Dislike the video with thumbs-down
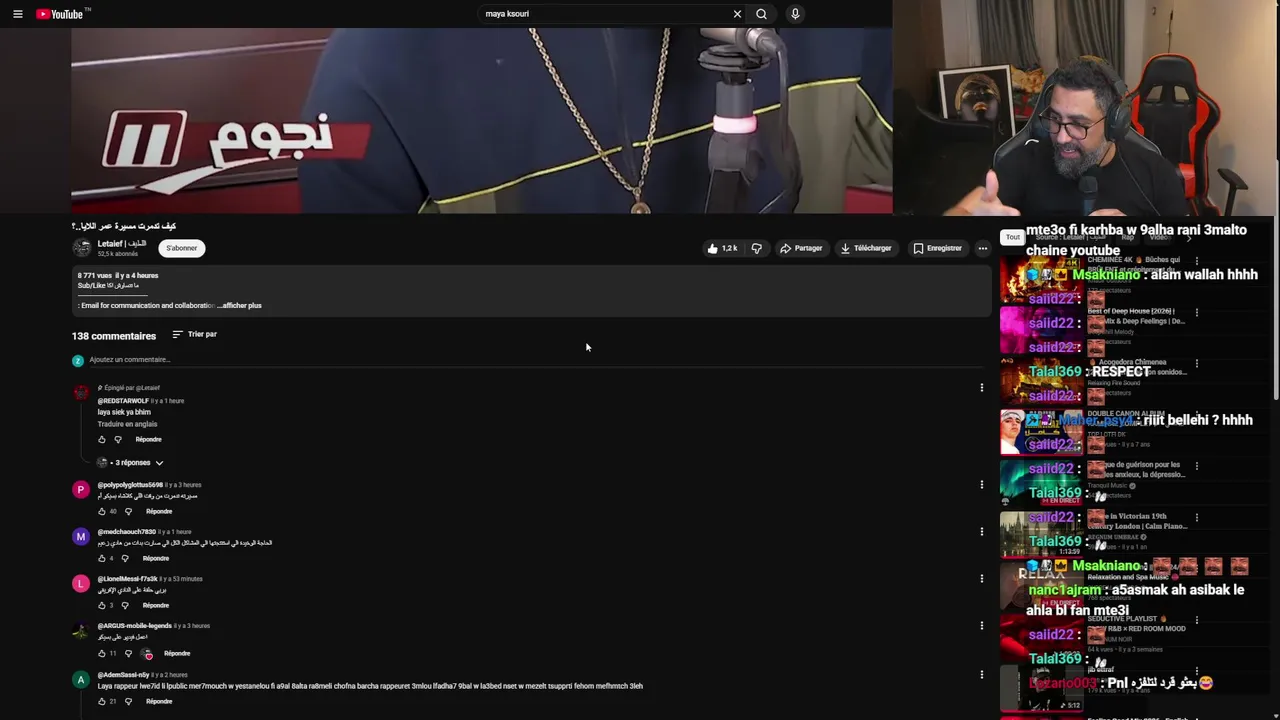Image resolution: width=1280 pixels, height=720 pixels. tap(757, 248)
